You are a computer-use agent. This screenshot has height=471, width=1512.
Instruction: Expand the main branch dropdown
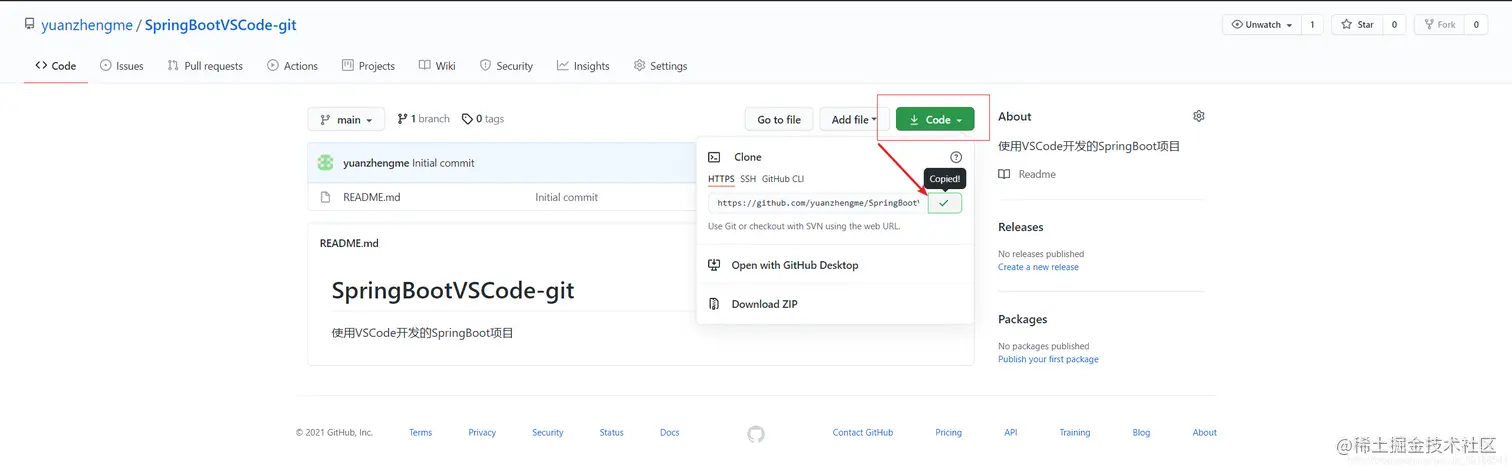coord(346,120)
